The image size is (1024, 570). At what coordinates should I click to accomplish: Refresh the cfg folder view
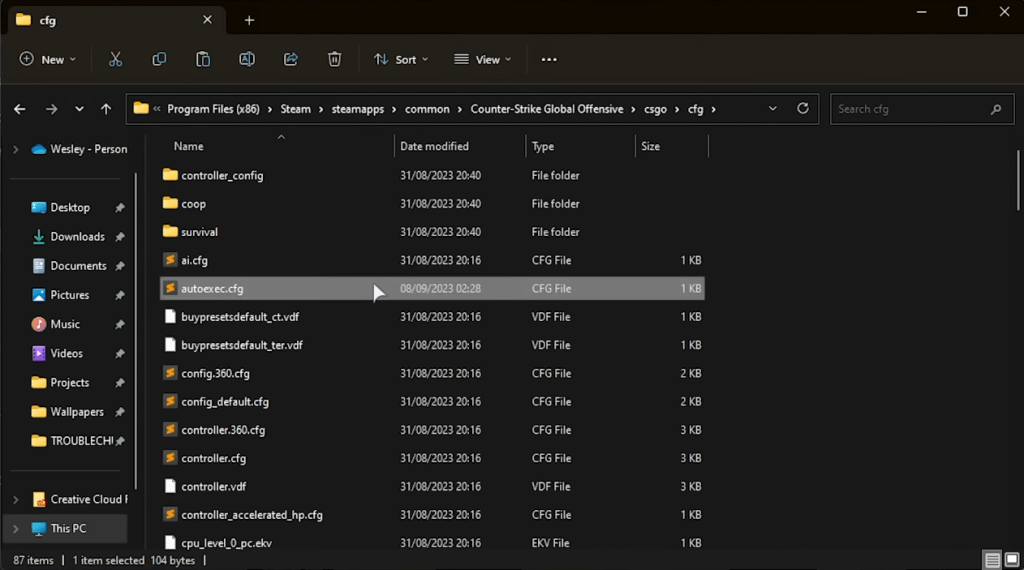pos(803,108)
